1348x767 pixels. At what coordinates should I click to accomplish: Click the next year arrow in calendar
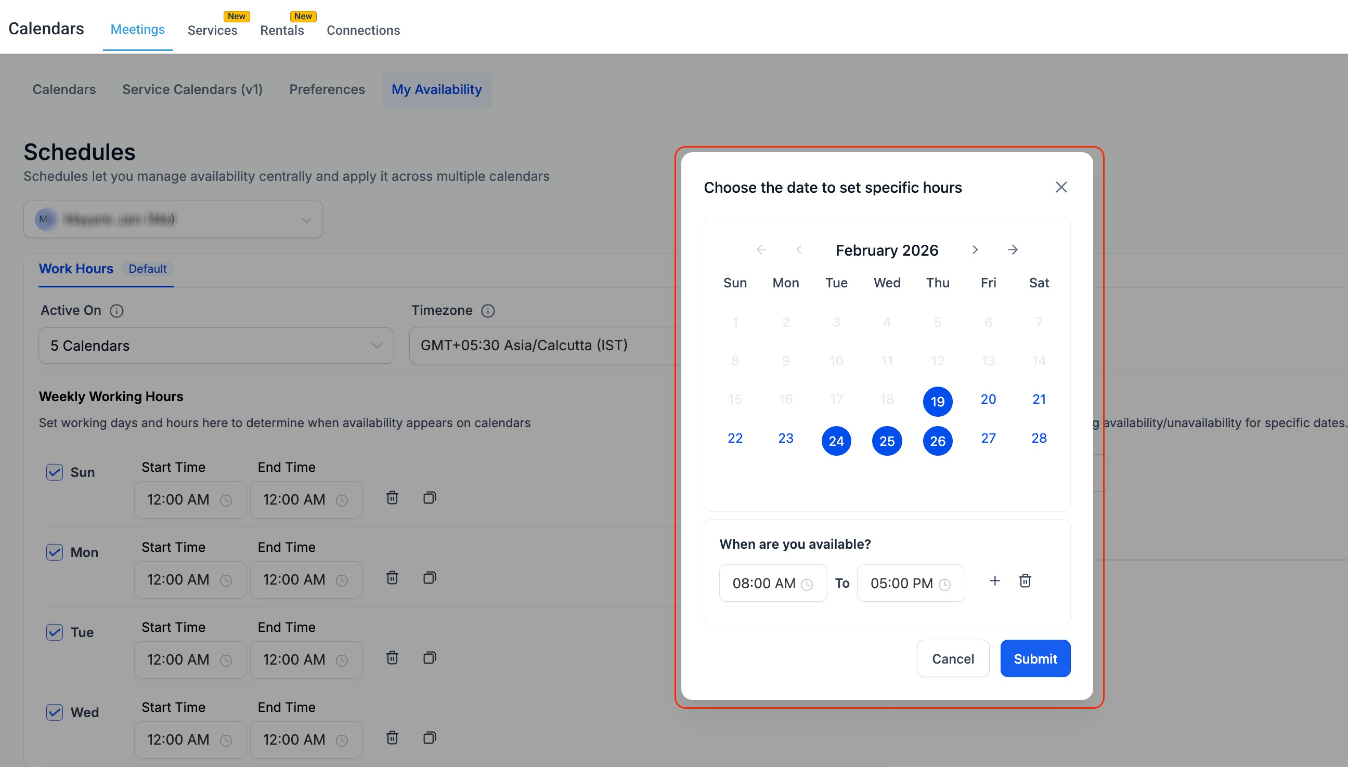1013,250
